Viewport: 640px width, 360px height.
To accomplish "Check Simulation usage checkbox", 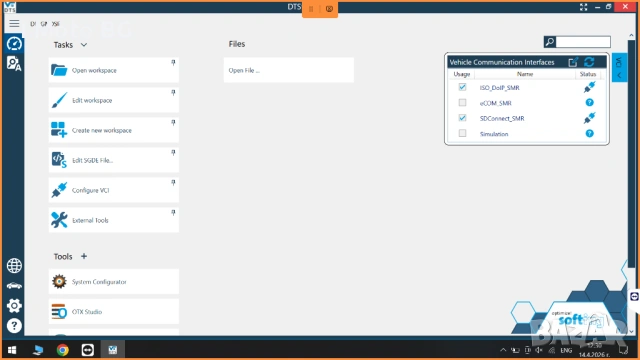I will point(462,133).
